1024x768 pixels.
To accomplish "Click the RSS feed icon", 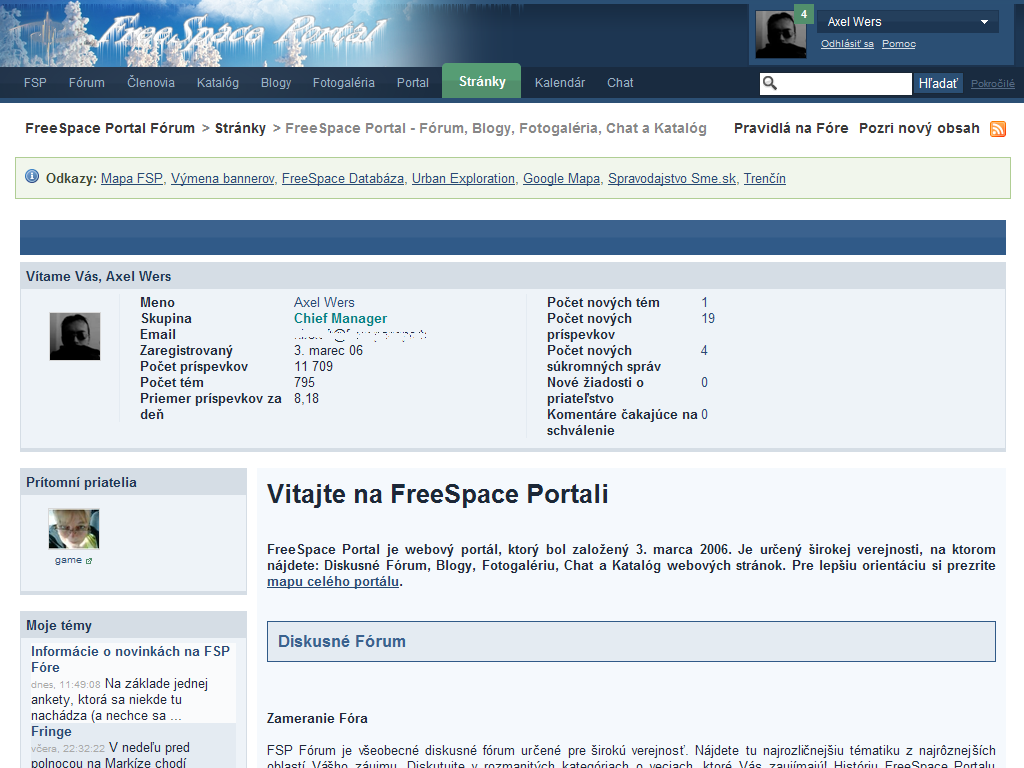I will click(997, 129).
